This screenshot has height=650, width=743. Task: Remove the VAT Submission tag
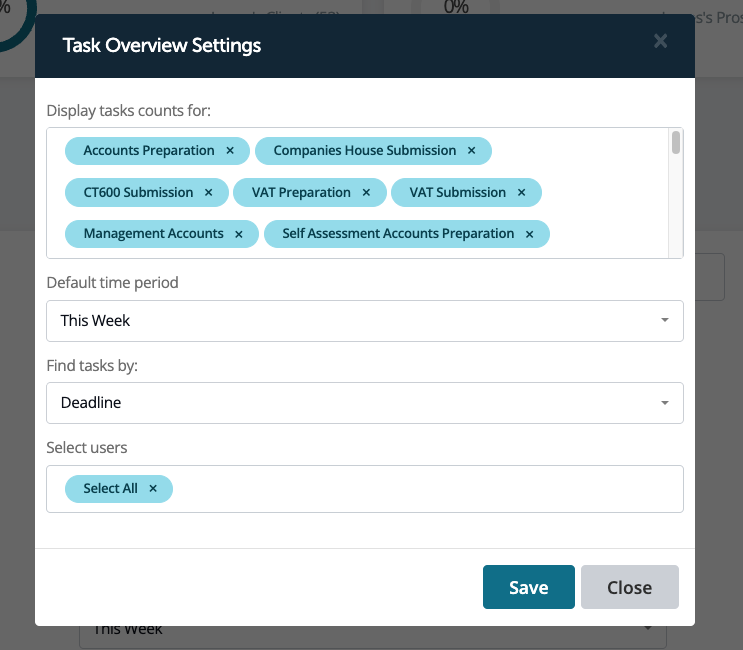[x=521, y=192]
